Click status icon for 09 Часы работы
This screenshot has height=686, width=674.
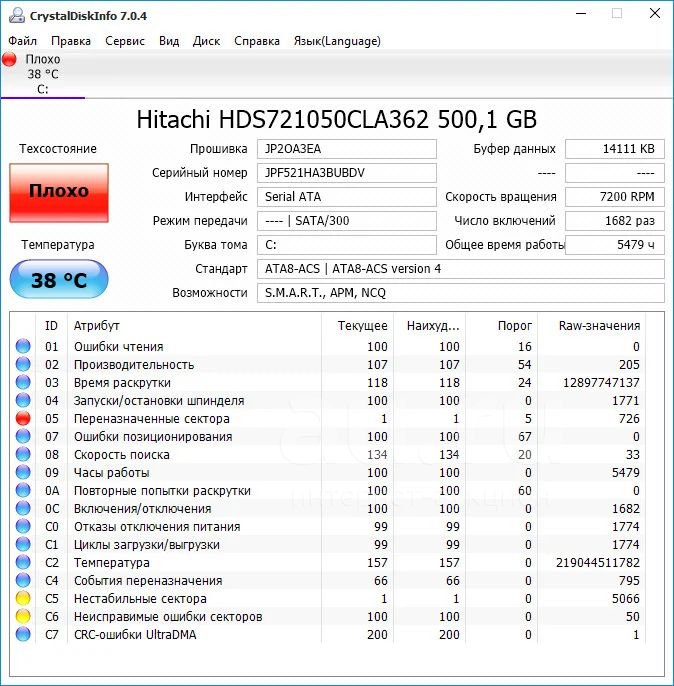(x=23, y=472)
